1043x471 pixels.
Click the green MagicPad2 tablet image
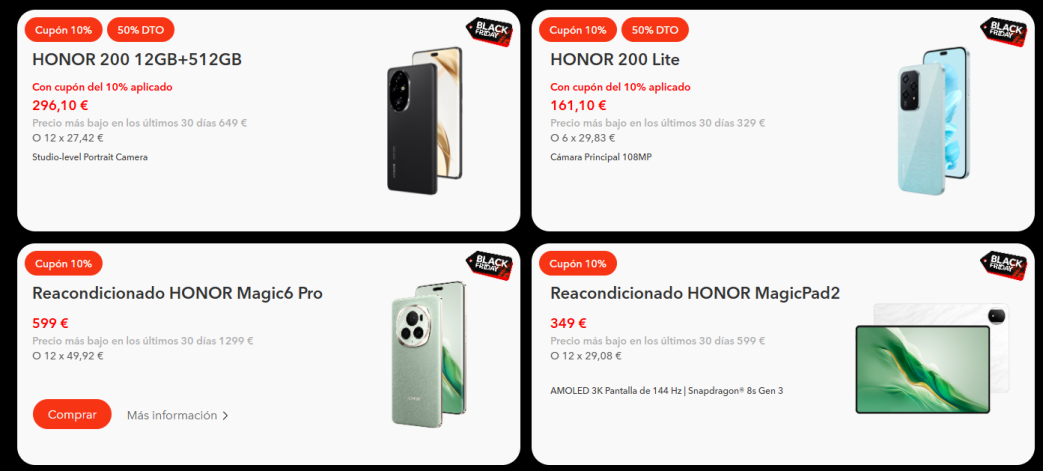[932, 359]
